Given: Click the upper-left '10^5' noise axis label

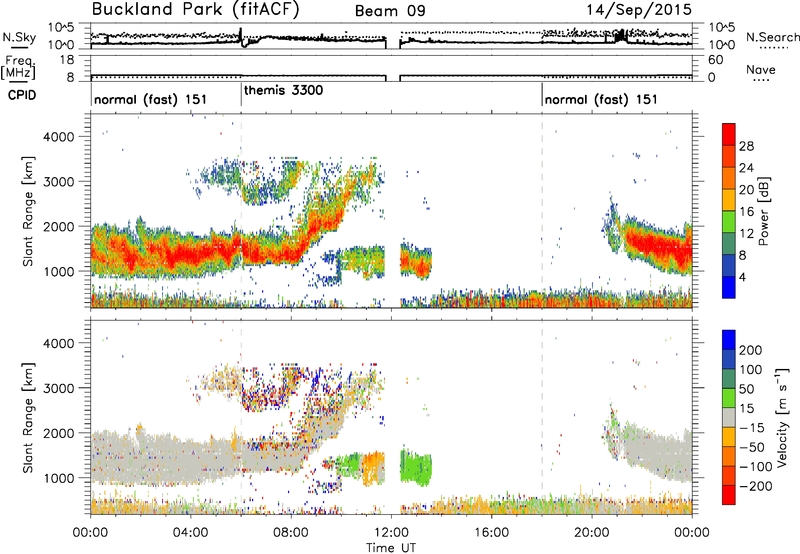Looking at the screenshot, I should [x=61, y=27].
